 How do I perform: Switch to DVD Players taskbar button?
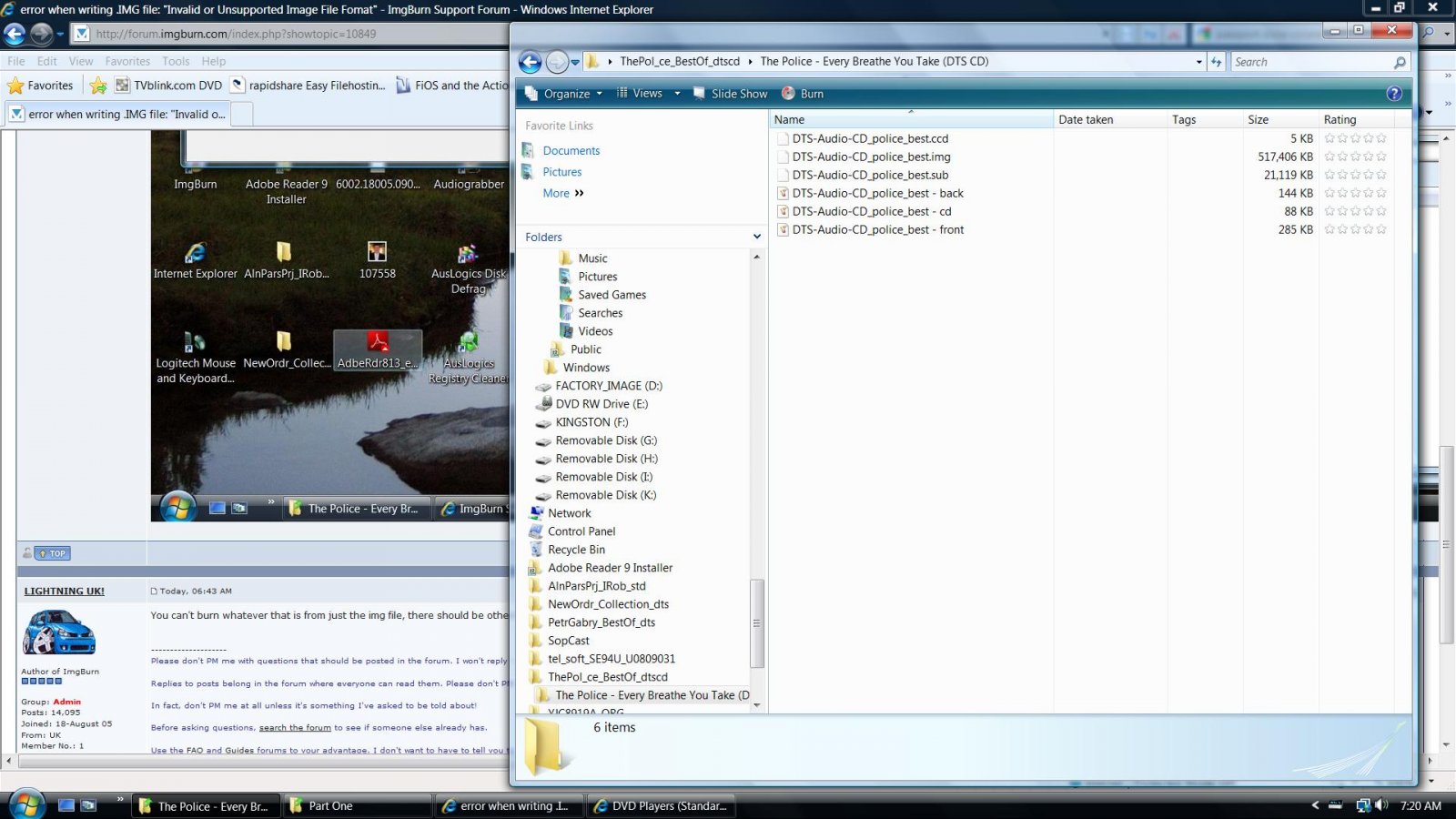click(662, 806)
